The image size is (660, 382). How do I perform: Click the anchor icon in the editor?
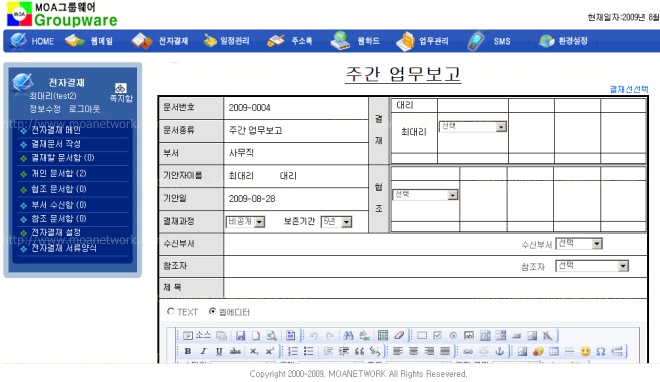click(499, 351)
